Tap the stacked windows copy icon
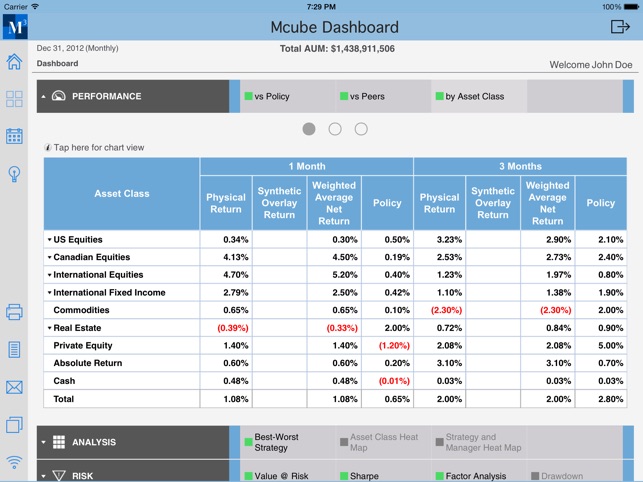The image size is (643, 482). (14, 425)
